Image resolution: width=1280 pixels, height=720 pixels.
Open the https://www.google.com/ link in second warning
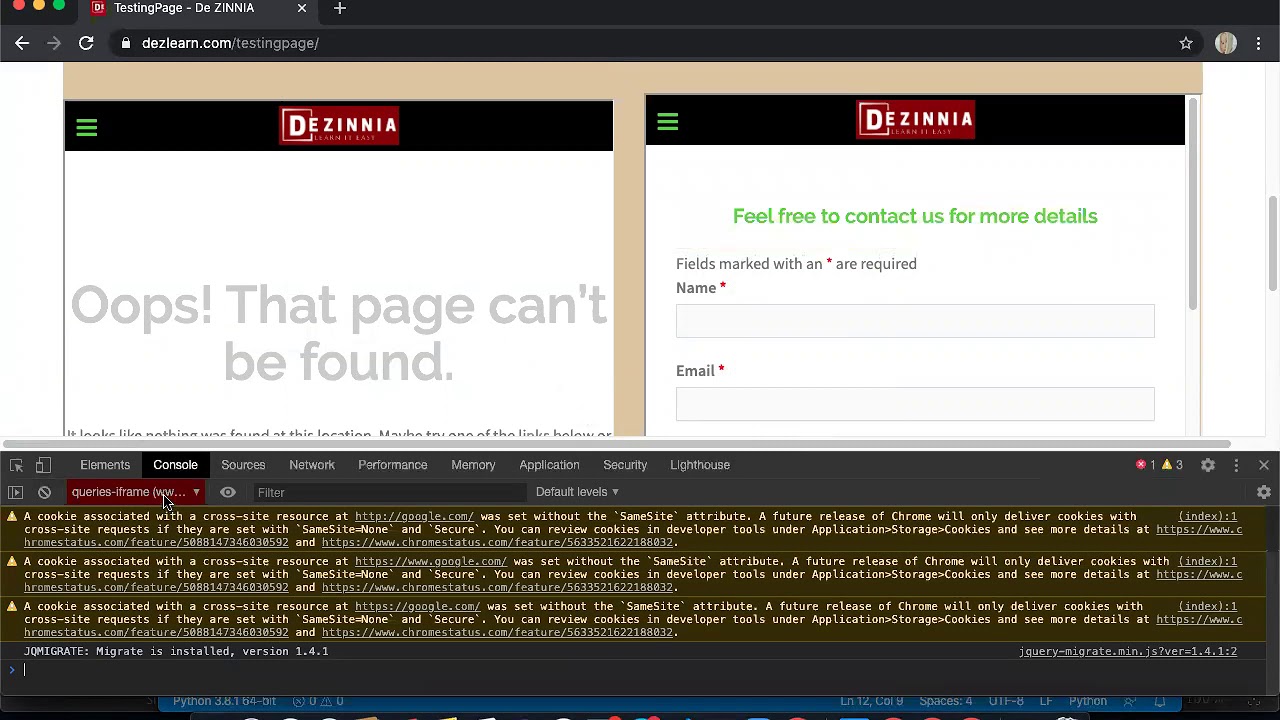point(431,562)
